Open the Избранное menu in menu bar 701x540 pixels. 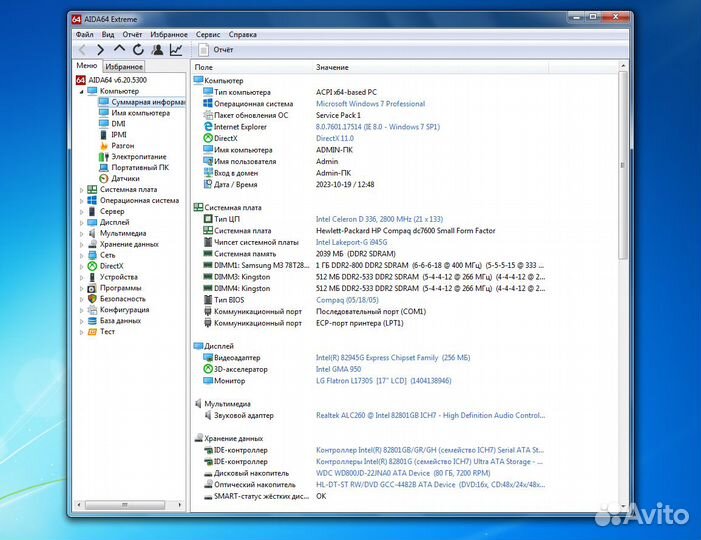click(x=169, y=34)
